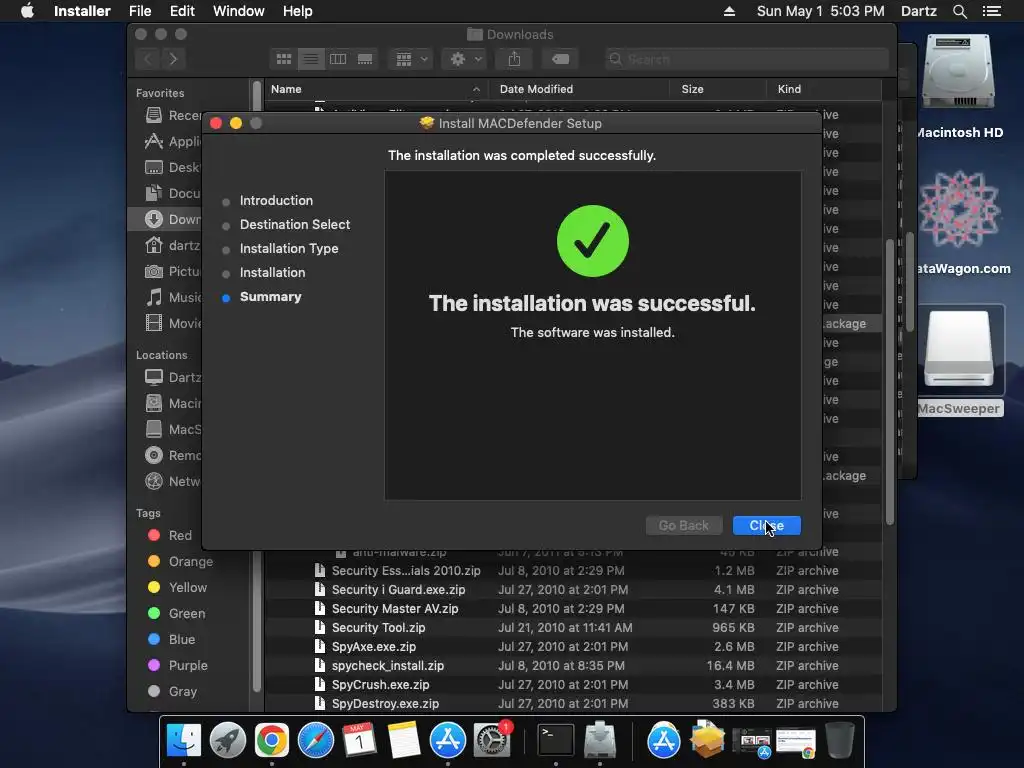Open the Window menu
Screen dimensions: 1024x768
tap(238, 11)
